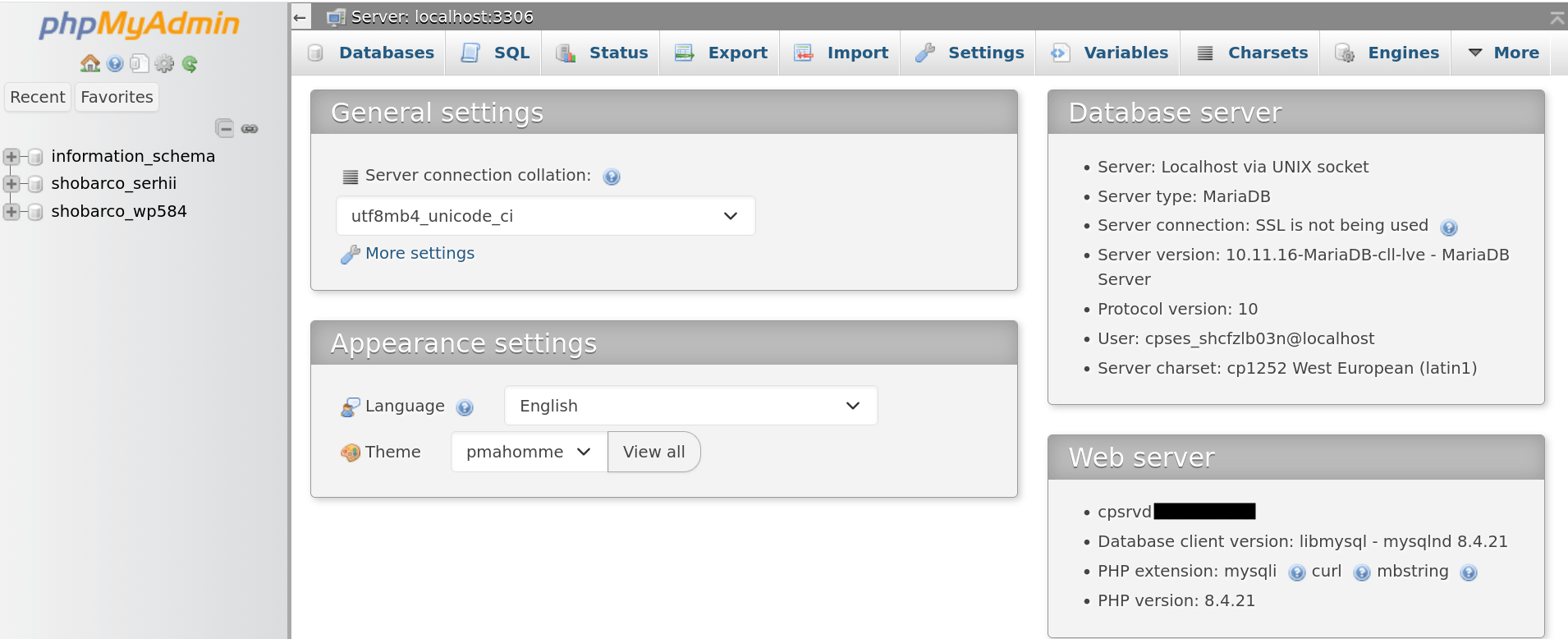Viewport: 1568px width, 639px height.
Task: Click the wrench icon beside More settings
Action: coord(351,255)
